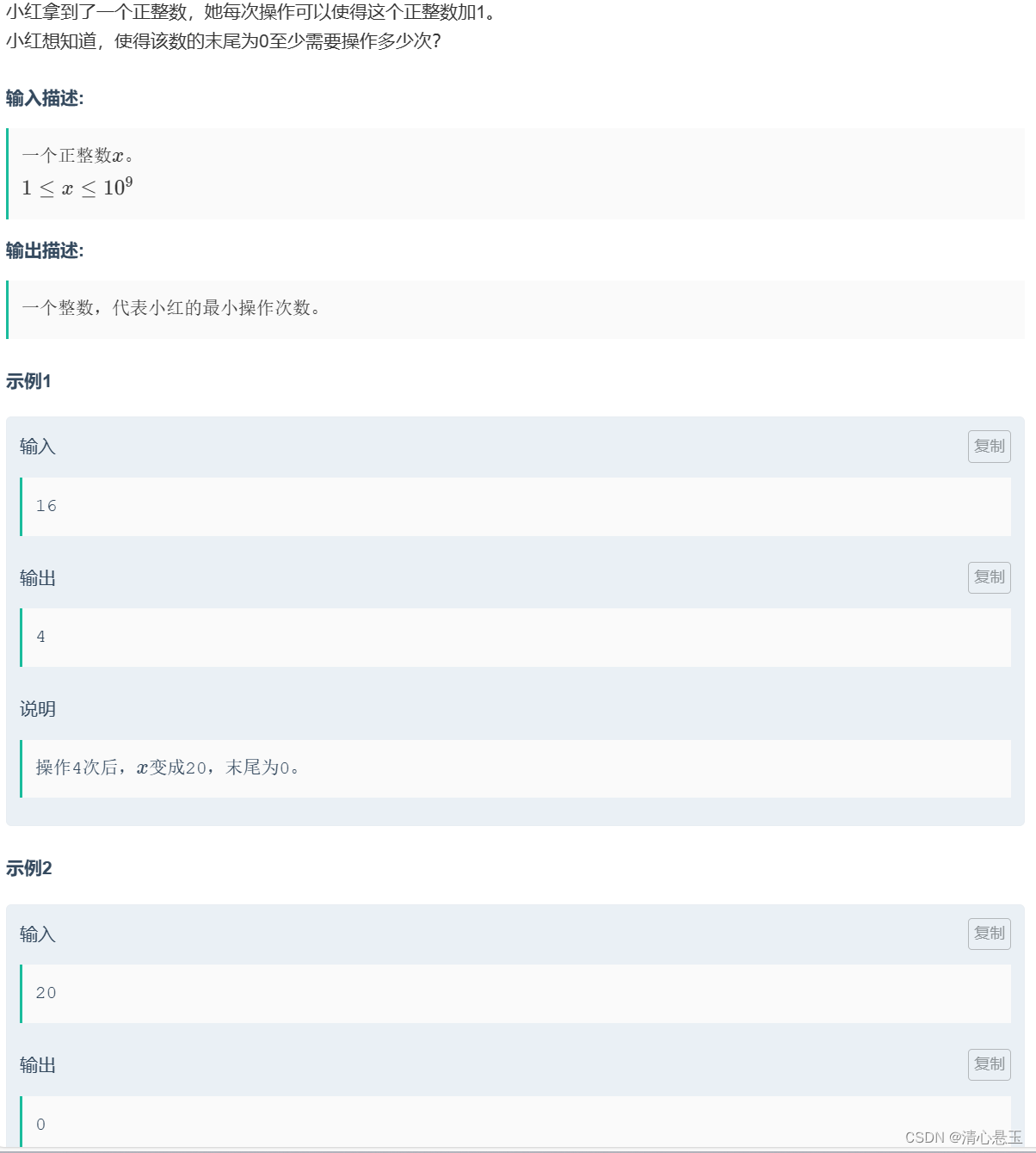Click the 复制 button for 示例1 input
The height and width of the screenshot is (1153, 1036).
[989, 447]
